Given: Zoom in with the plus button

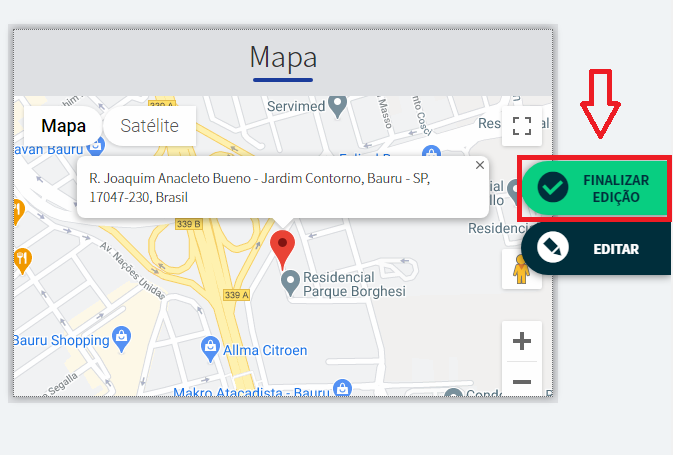Looking at the screenshot, I should click(x=521, y=341).
